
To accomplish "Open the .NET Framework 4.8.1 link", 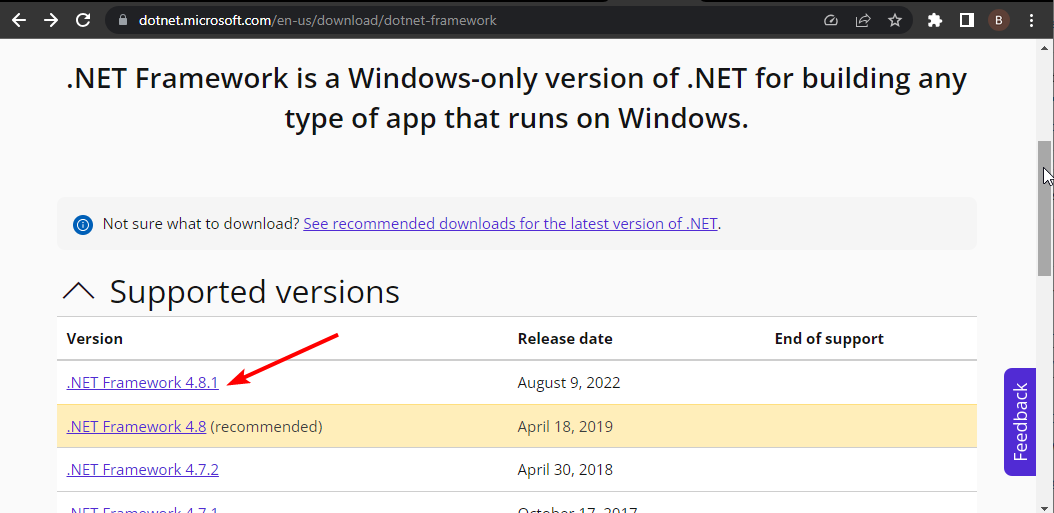I will (143, 383).
